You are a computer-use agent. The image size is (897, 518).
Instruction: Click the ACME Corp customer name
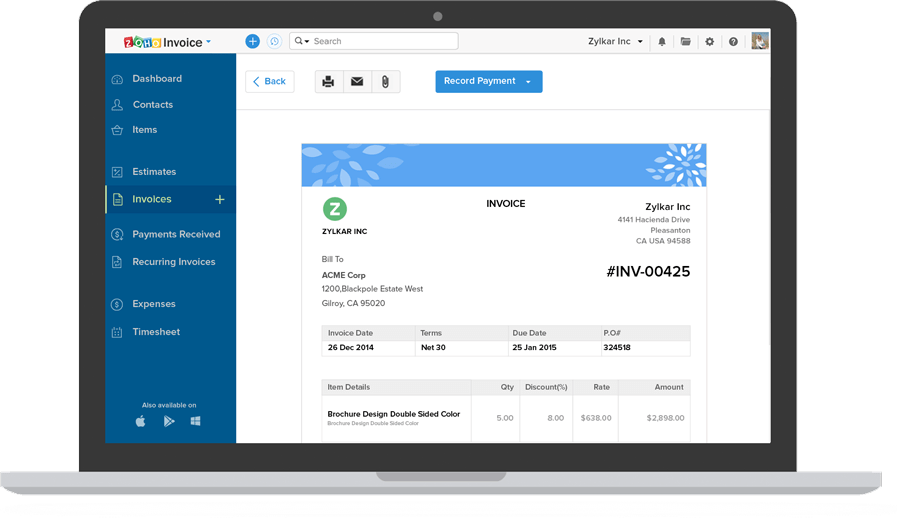click(x=343, y=275)
